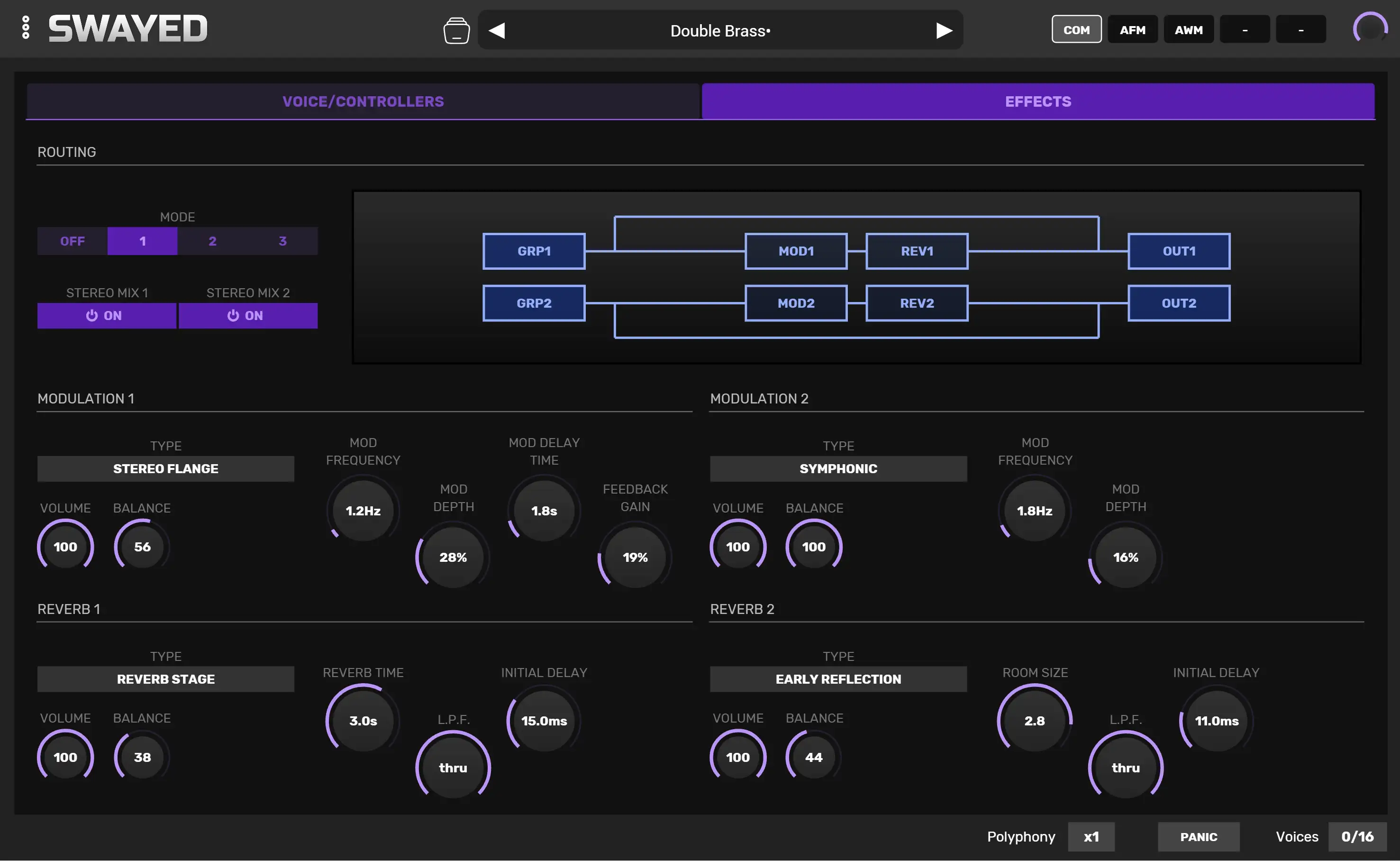The width and height of the screenshot is (1400, 861).
Task: Go to next preset with right arrow
Action: [x=944, y=30]
